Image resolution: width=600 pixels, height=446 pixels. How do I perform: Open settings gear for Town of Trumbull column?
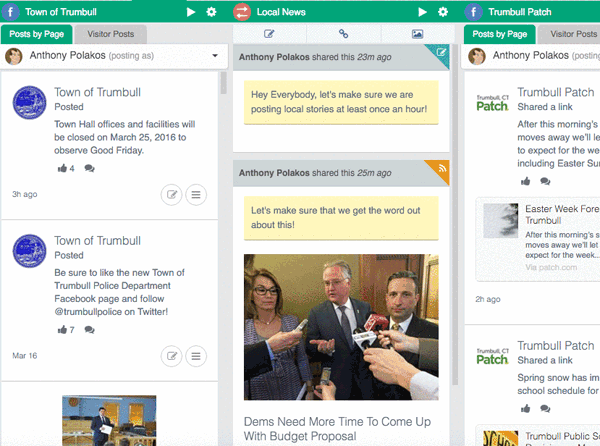[x=211, y=12]
